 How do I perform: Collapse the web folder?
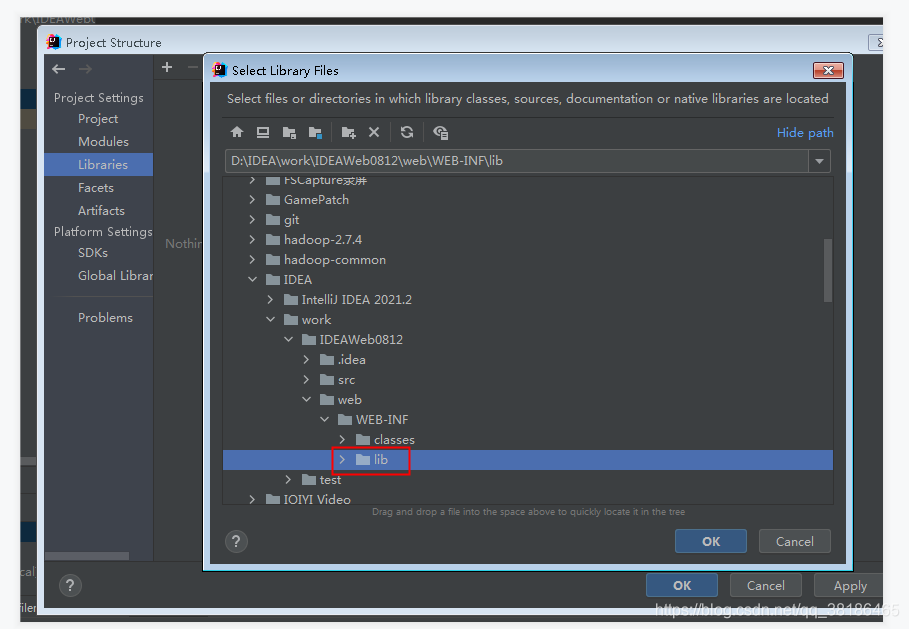tap(306, 399)
